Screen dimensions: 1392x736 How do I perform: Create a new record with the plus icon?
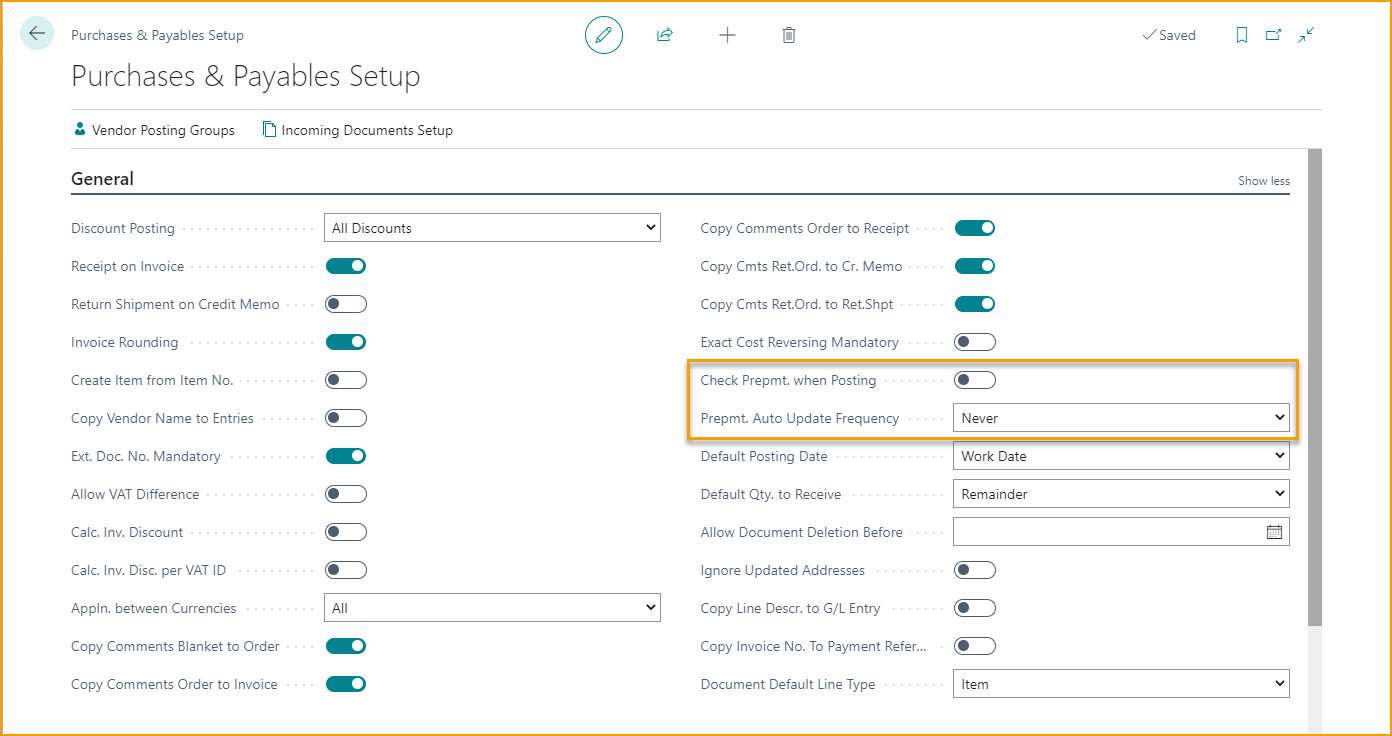[x=727, y=34]
